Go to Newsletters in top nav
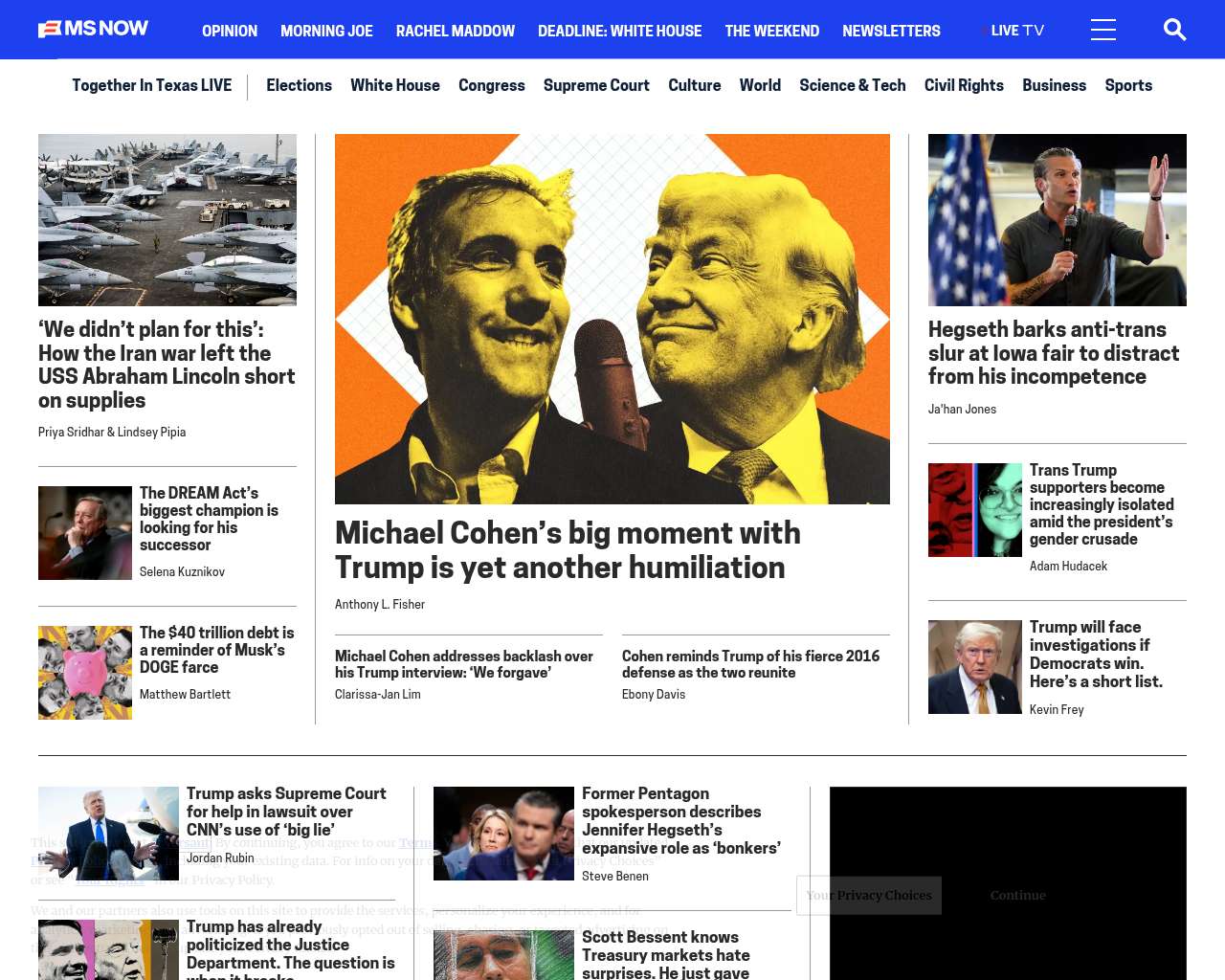The width and height of the screenshot is (1225, 980). coord(891,31)
